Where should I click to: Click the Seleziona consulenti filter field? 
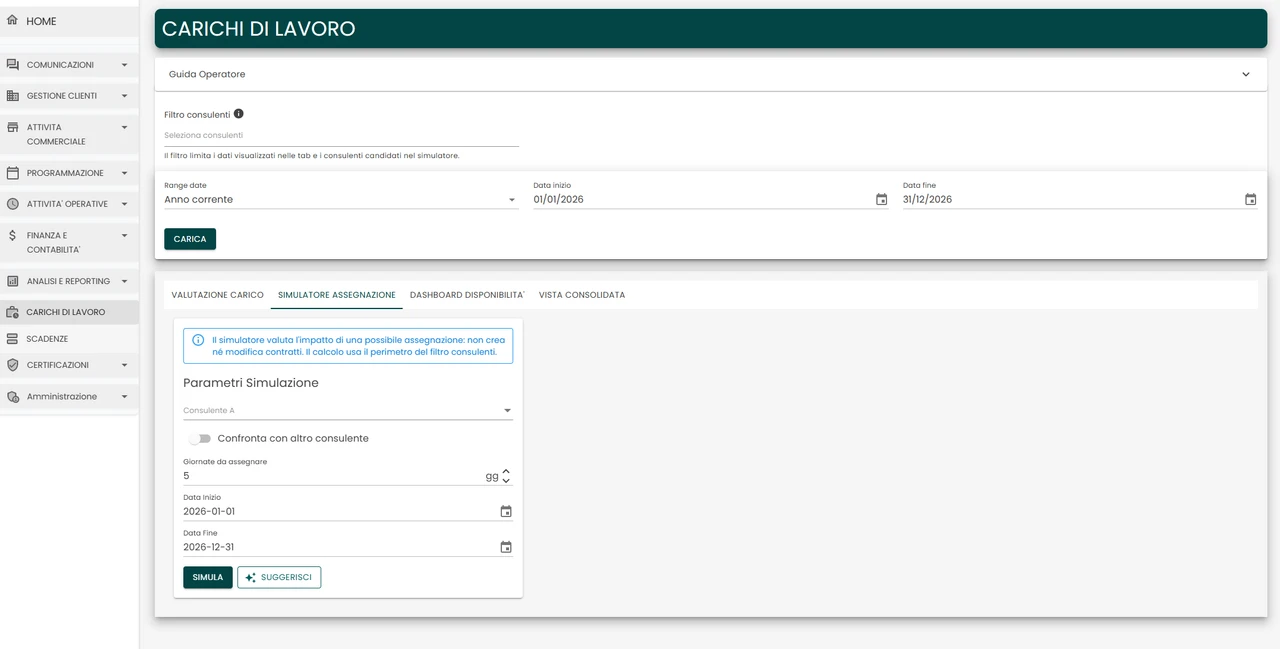point(341,135)
